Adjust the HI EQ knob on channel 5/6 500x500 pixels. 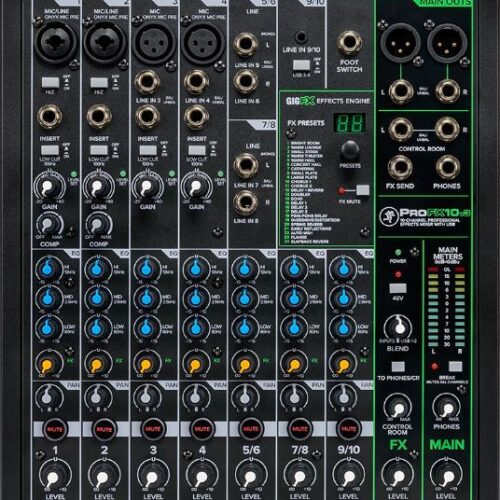(244, 269)
